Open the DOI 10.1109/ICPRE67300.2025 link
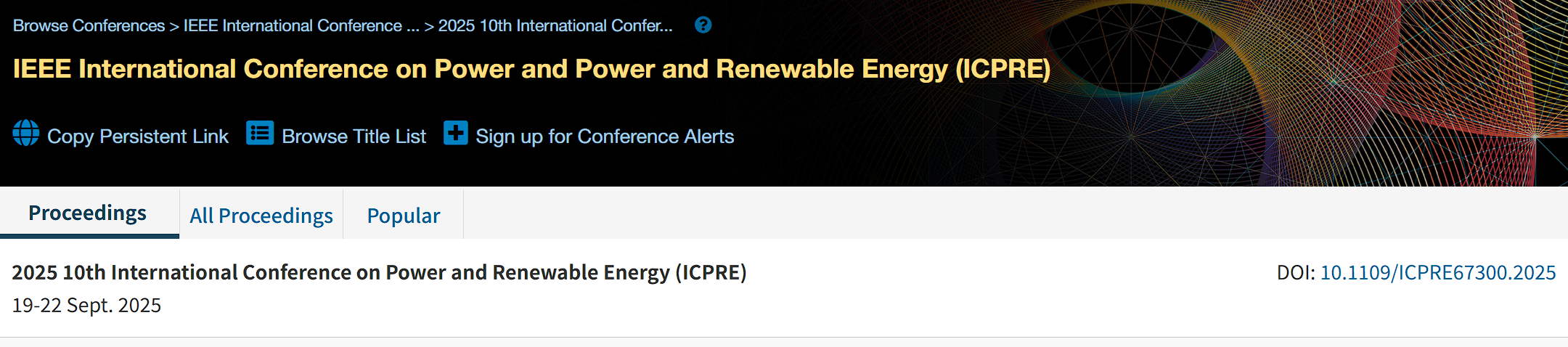1568x347 pixels. point(1437,272)
